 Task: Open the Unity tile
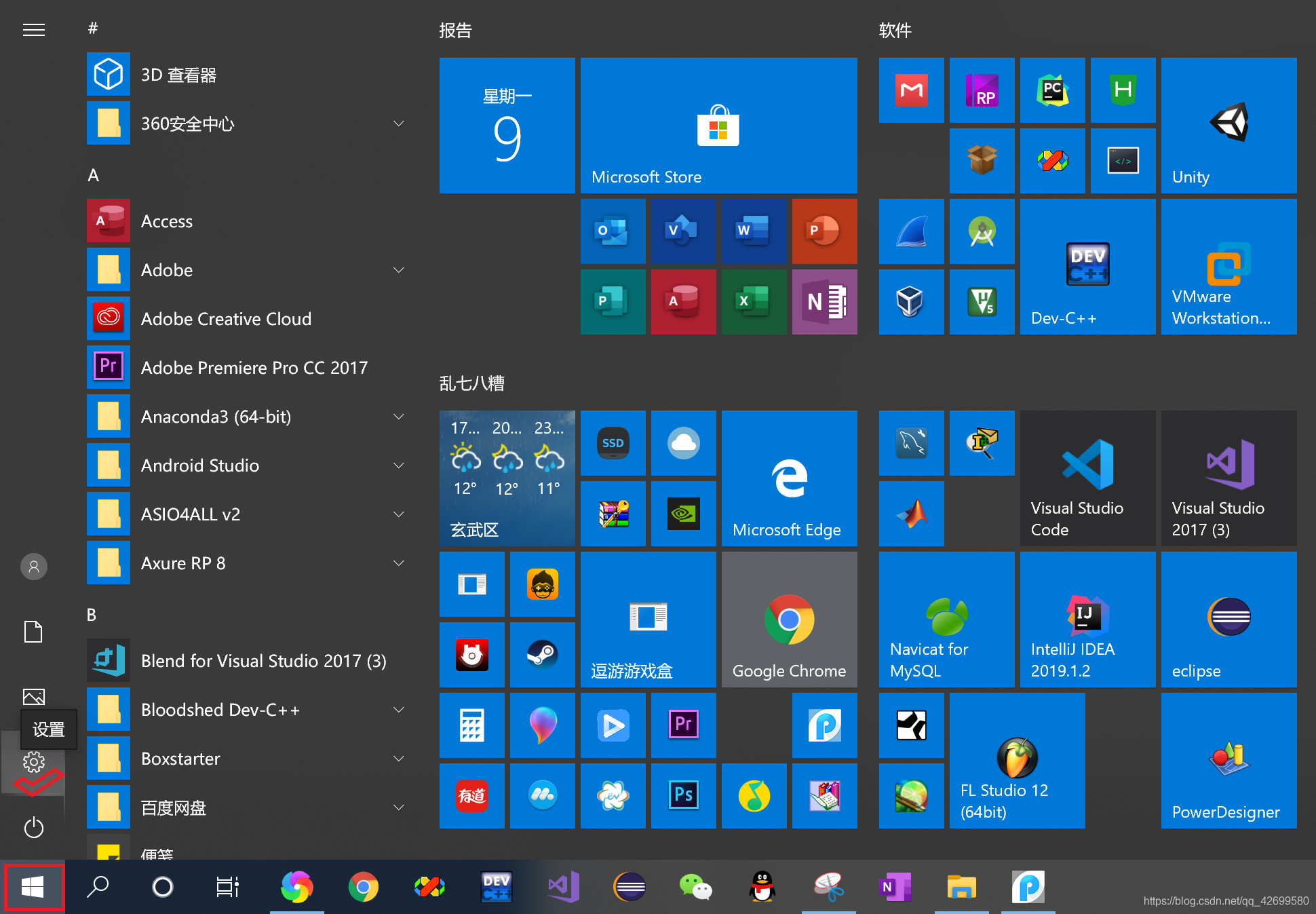pyautogui.click(x=1228, y=126)
